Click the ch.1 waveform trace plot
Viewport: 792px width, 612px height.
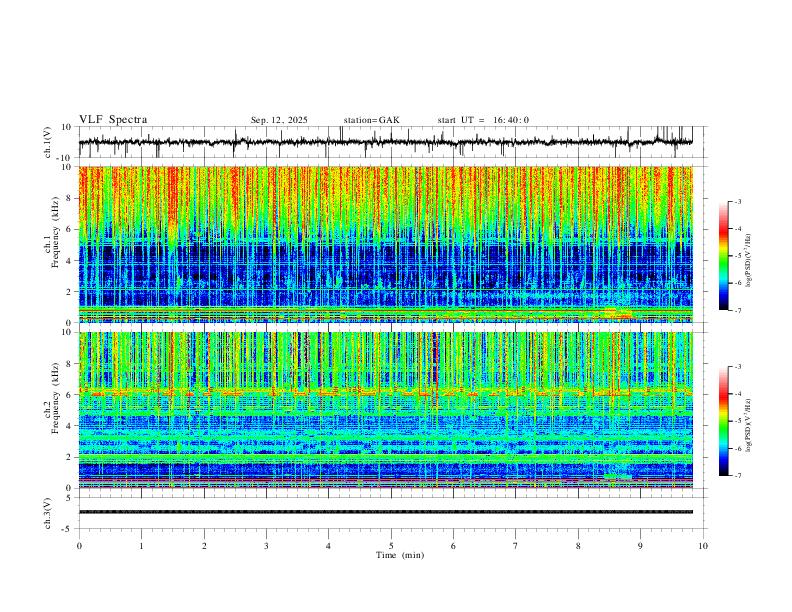point(386,142)
